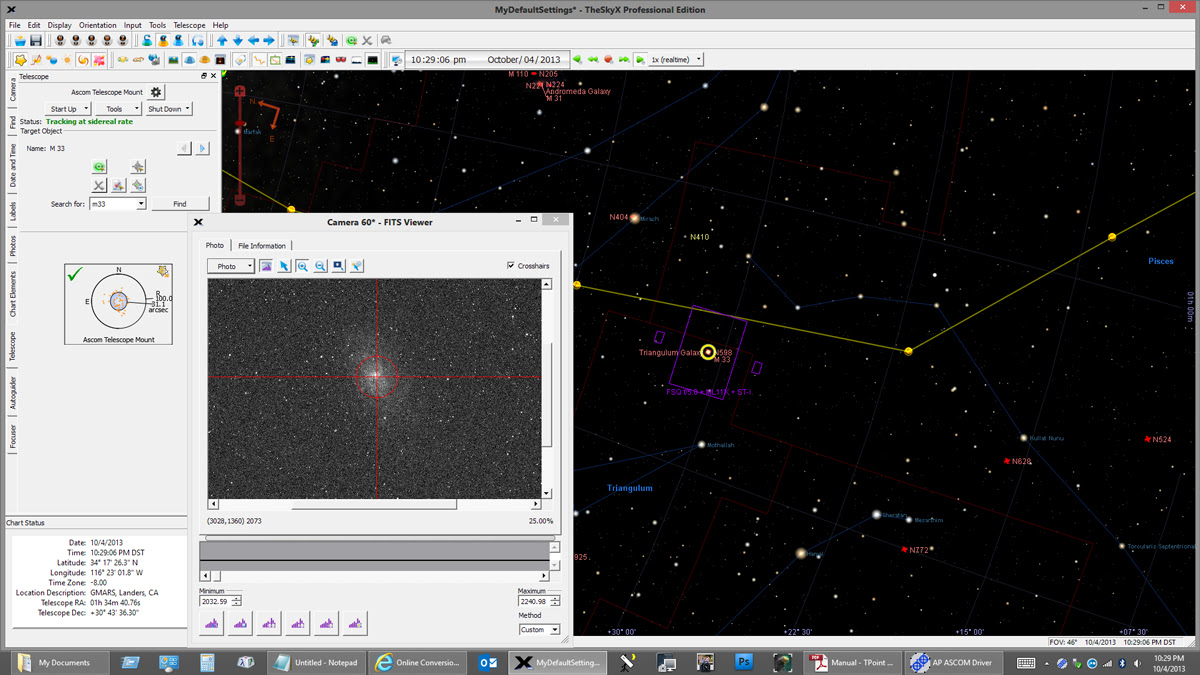Open Ascom Telescope Mount settings gear

coord(156,92)
